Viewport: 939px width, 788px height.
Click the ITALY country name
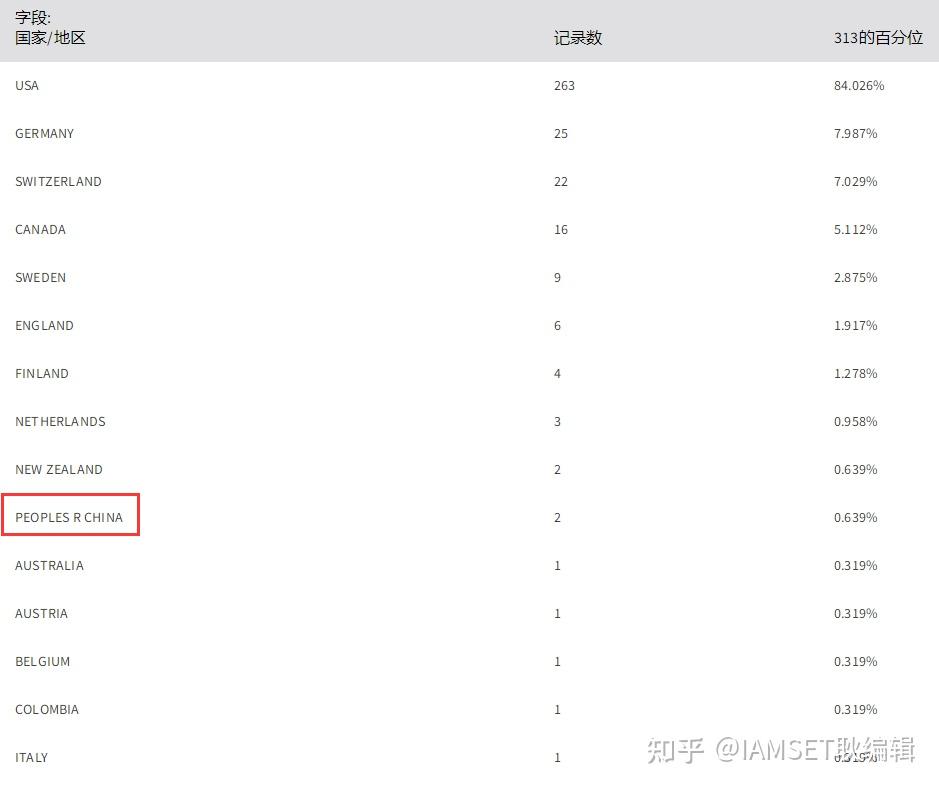(x=31, y=758)
